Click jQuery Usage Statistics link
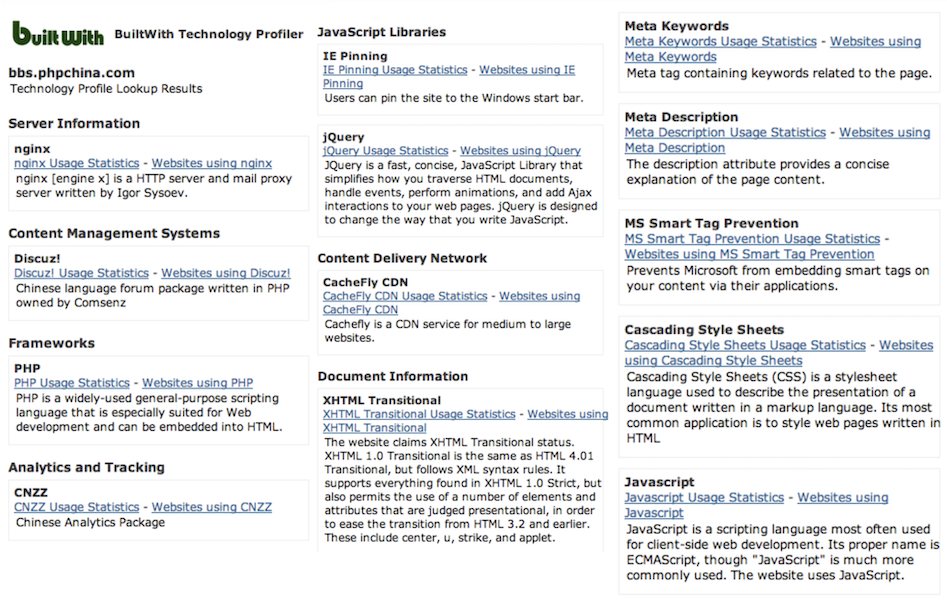 [x=386, y=150]
